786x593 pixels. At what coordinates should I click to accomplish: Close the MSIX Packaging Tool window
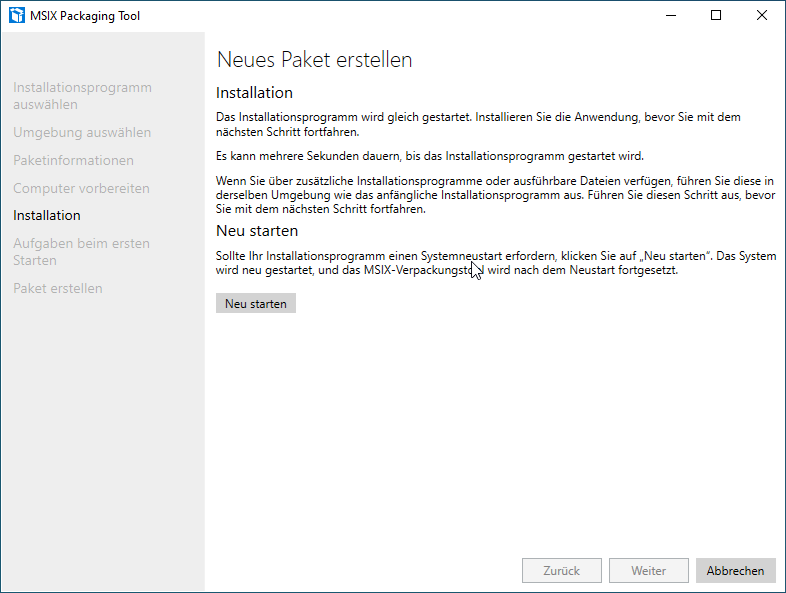[761, 16]
